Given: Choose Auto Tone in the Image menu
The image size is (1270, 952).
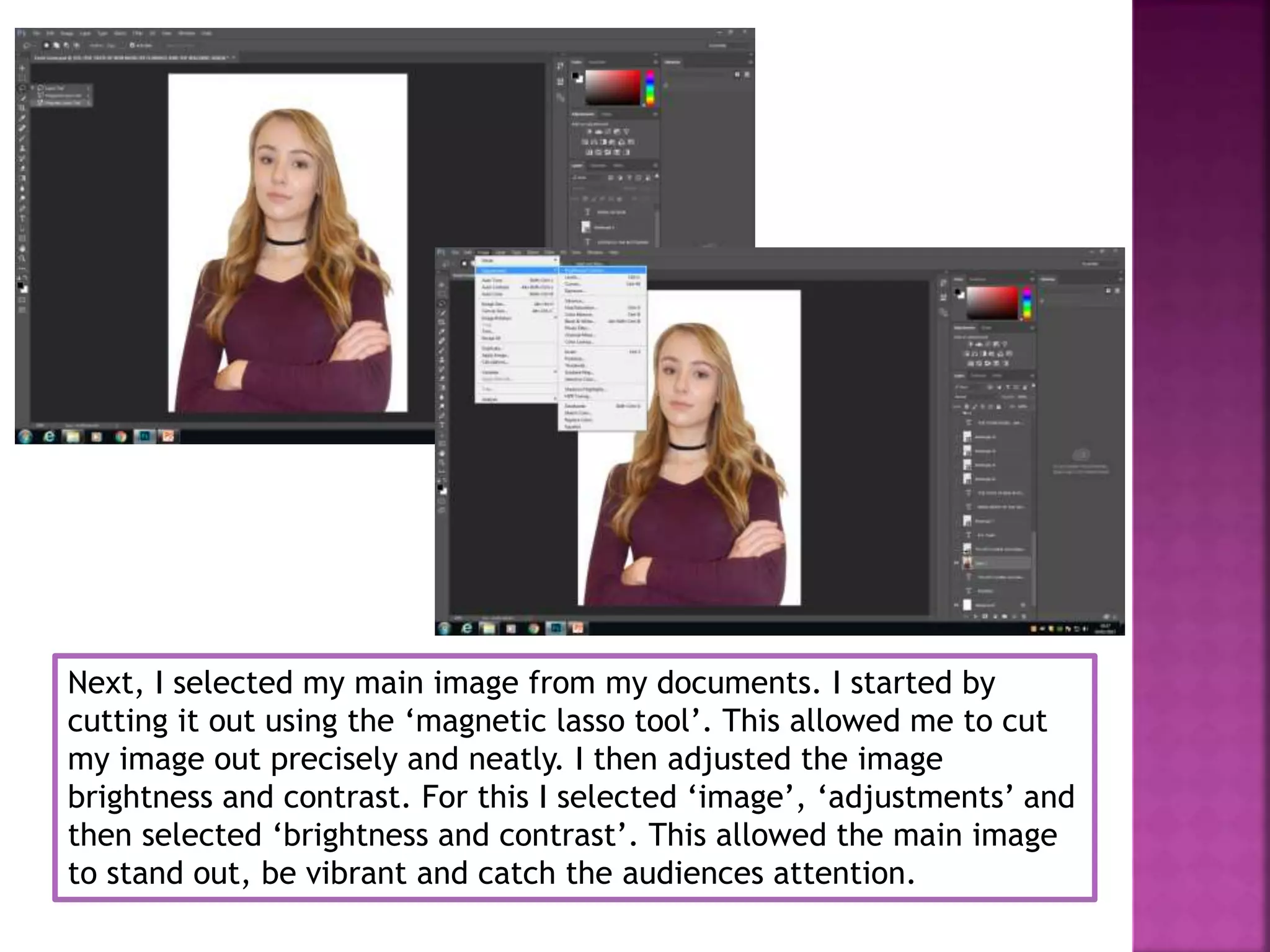Looking at the screenshot, I should (x=517, y=280).
